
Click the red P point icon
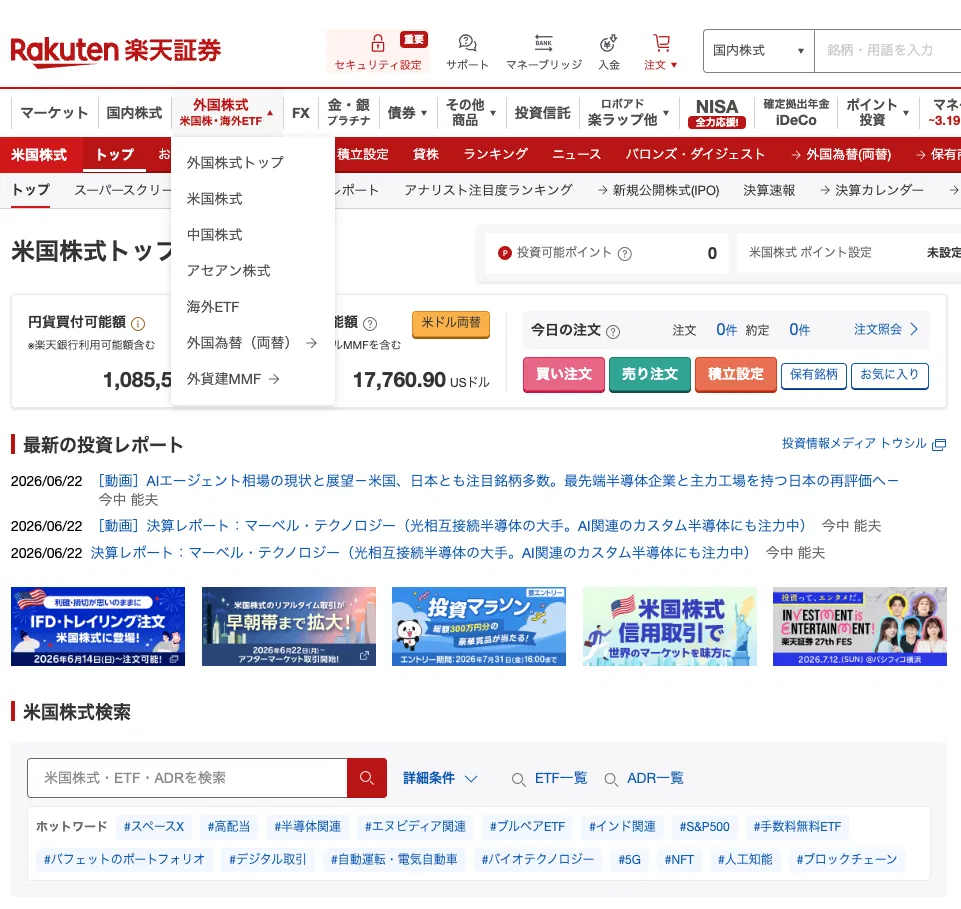(504, 253)
